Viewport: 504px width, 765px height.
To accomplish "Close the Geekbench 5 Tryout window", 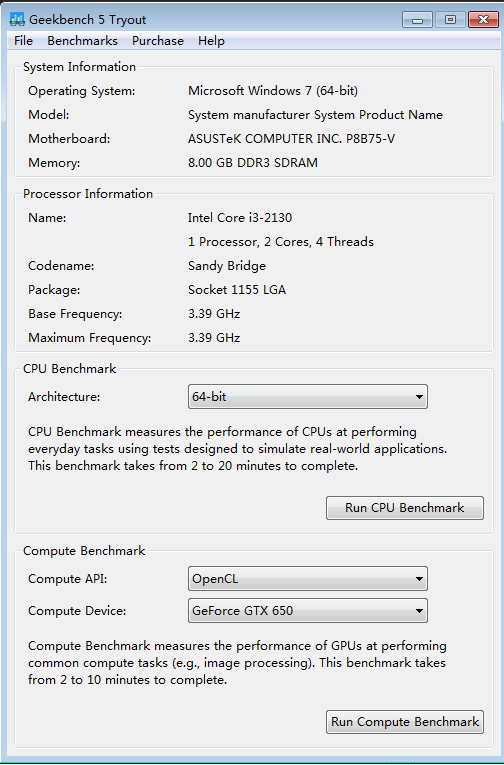I will click(x=483, y=20).
